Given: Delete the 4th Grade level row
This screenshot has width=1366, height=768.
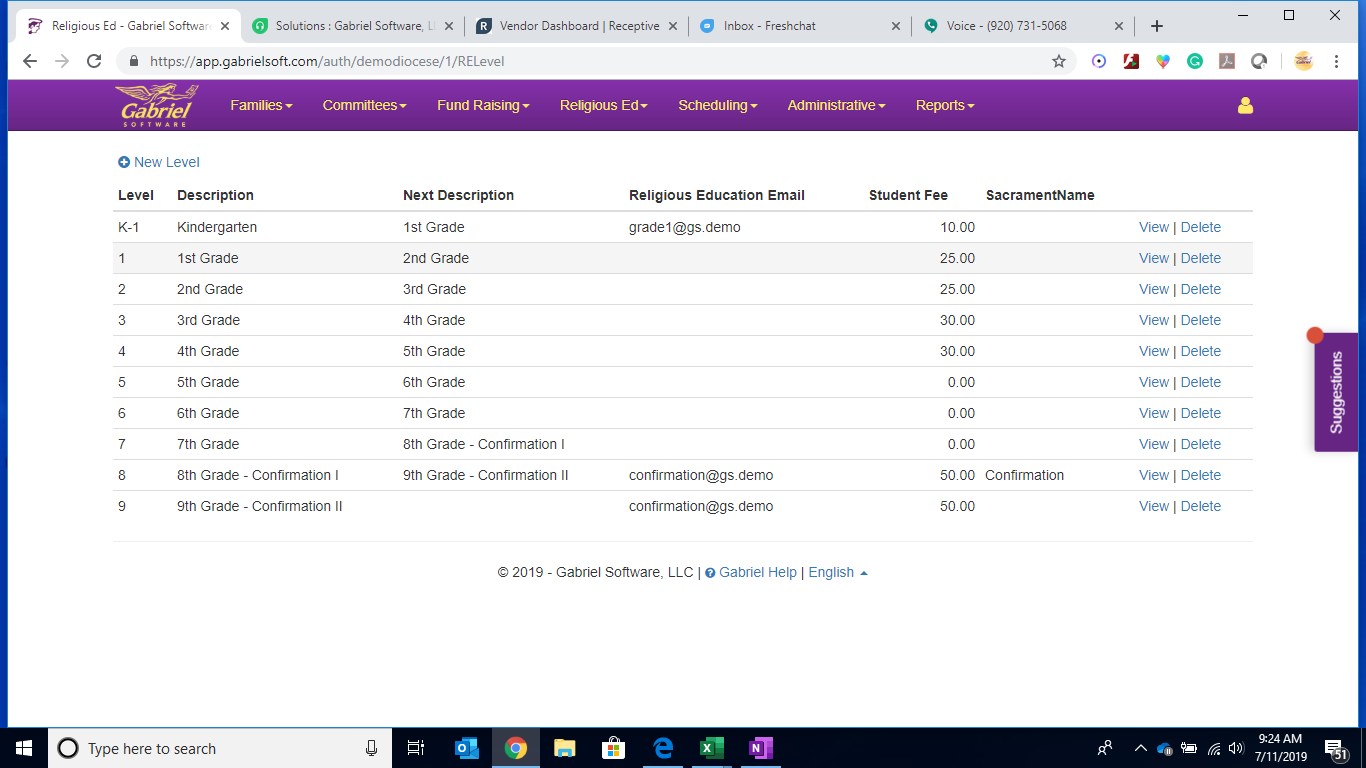Looking at the screenshot, I should click(1200, 351).
